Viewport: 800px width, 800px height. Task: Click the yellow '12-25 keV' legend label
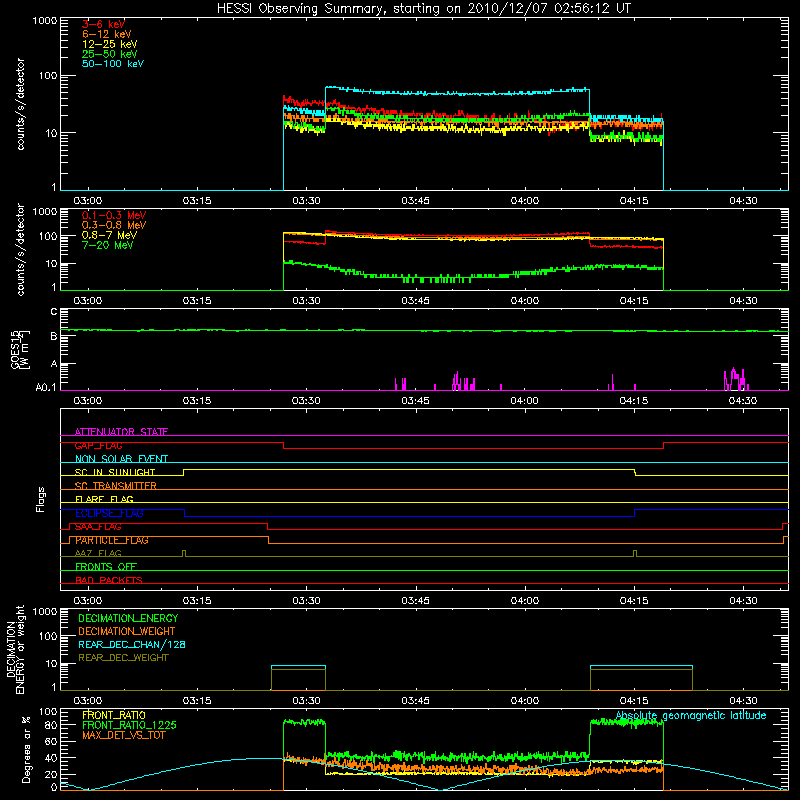(110, 44)
